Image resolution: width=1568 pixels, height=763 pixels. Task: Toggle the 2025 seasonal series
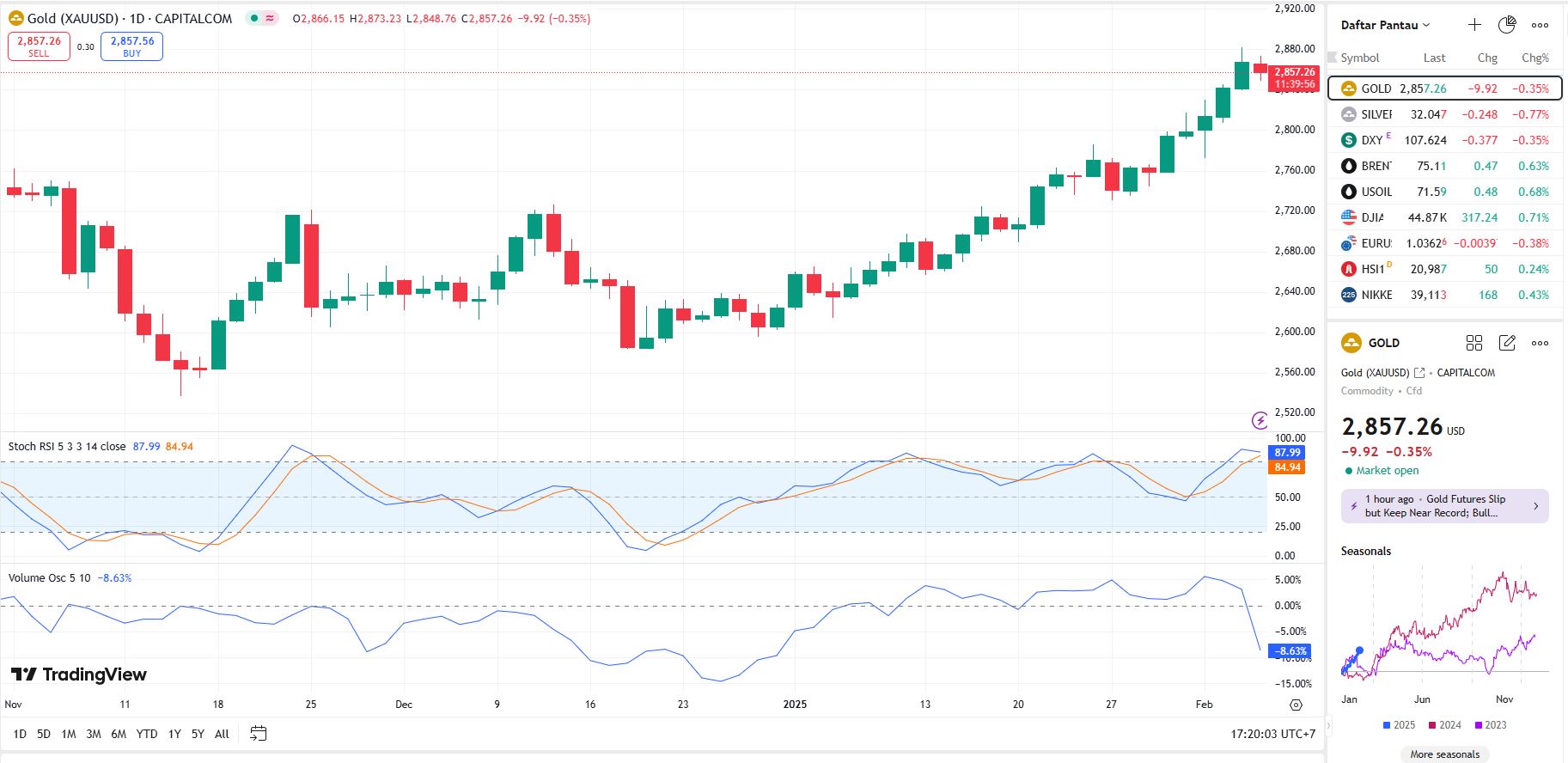pos(1399,725)
